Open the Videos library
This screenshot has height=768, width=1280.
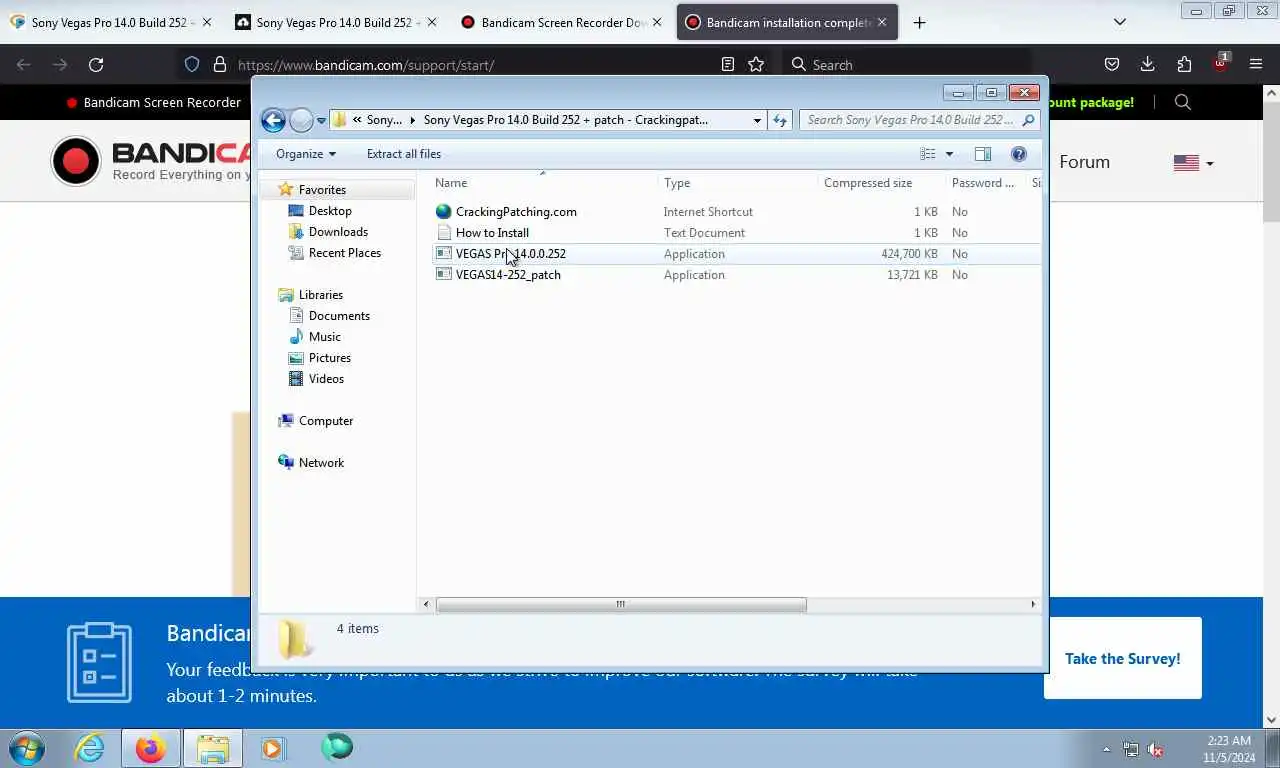point(326,379)
